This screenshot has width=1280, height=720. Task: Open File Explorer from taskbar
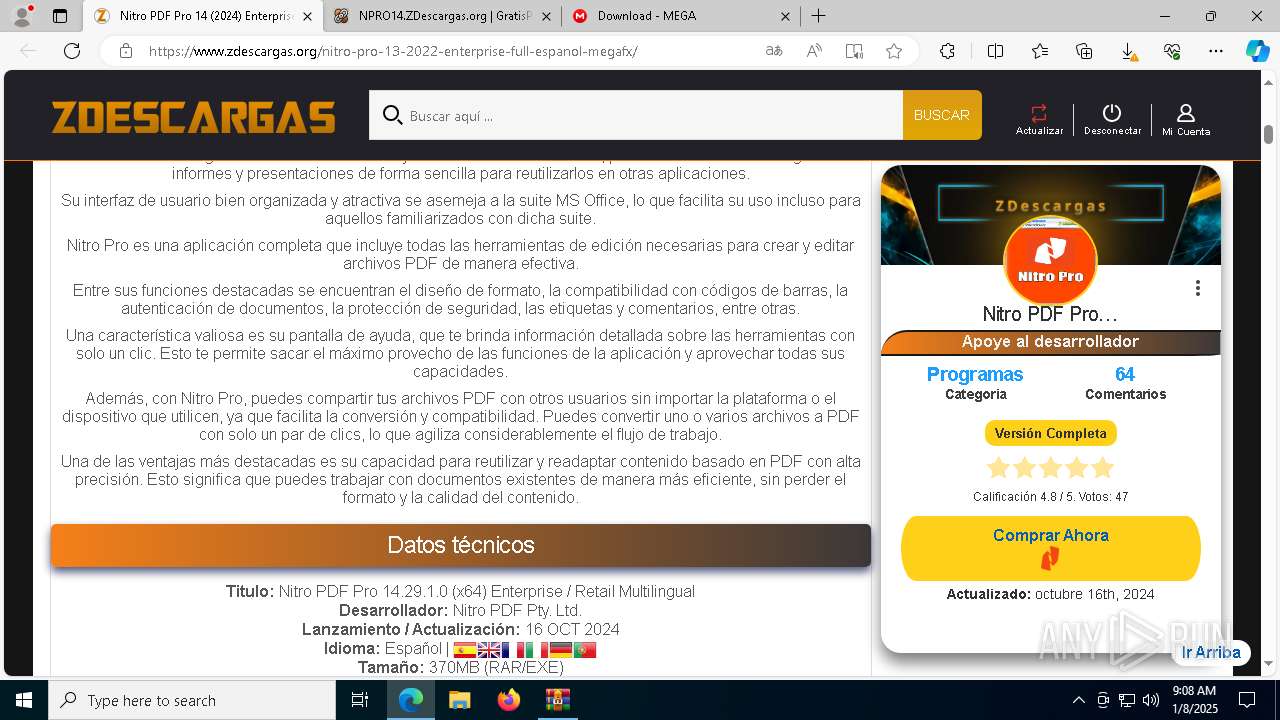coord(459,700)
